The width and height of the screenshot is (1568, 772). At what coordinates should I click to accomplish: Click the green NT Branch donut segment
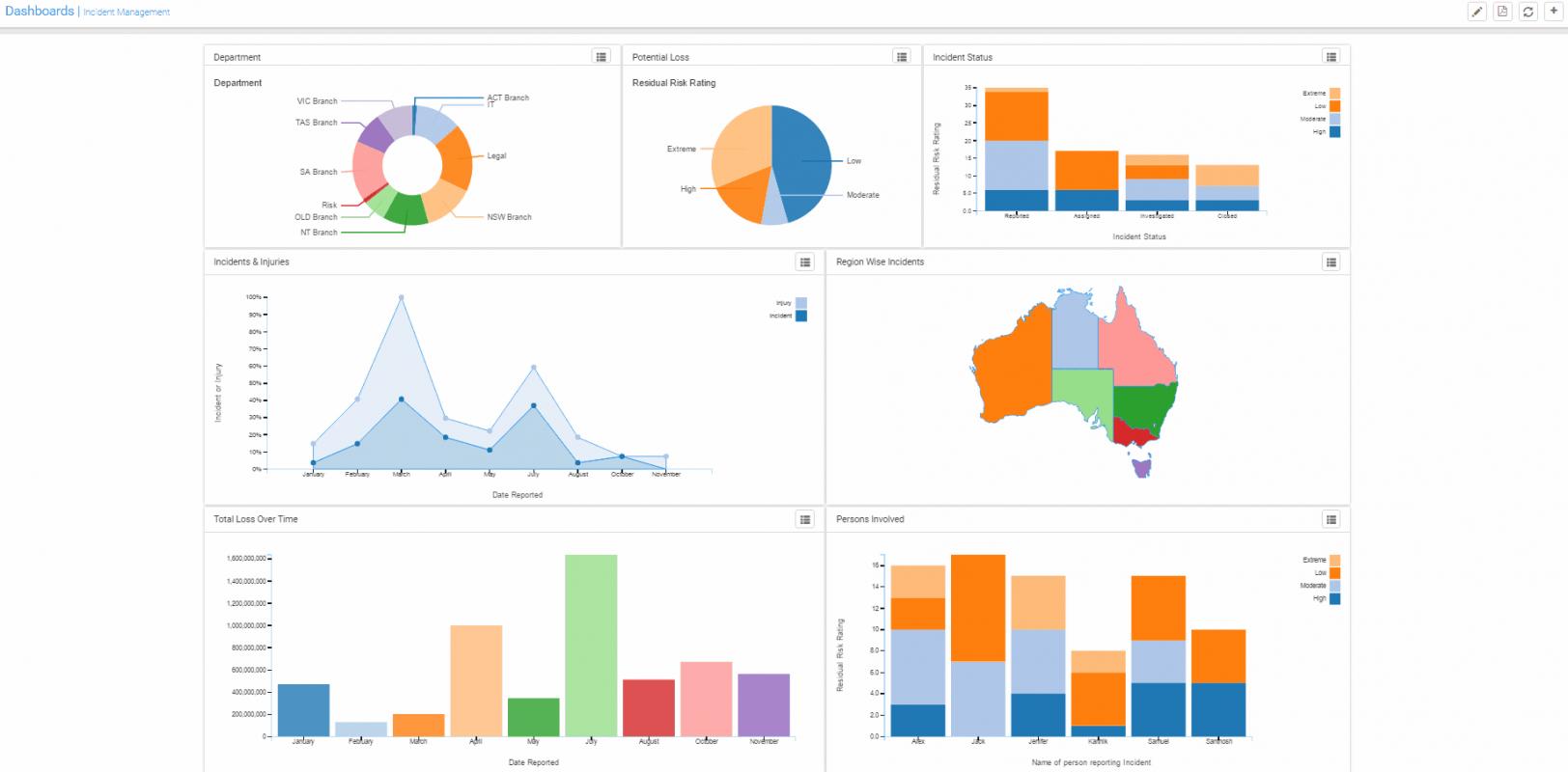coord(406,211)
